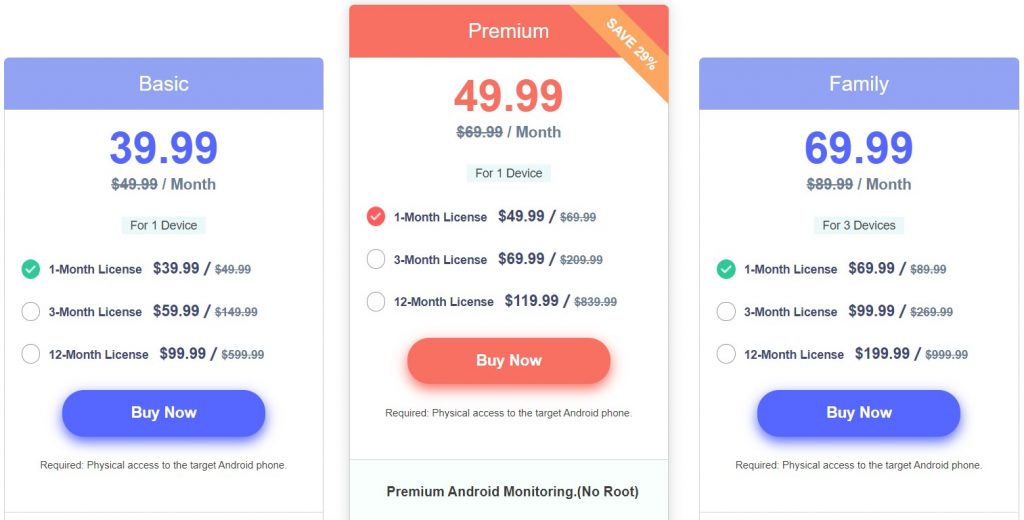This screenshot has width=1024, height=520.
Task: Choose Family 3-Month License option
Action: [x=726, y=312]
